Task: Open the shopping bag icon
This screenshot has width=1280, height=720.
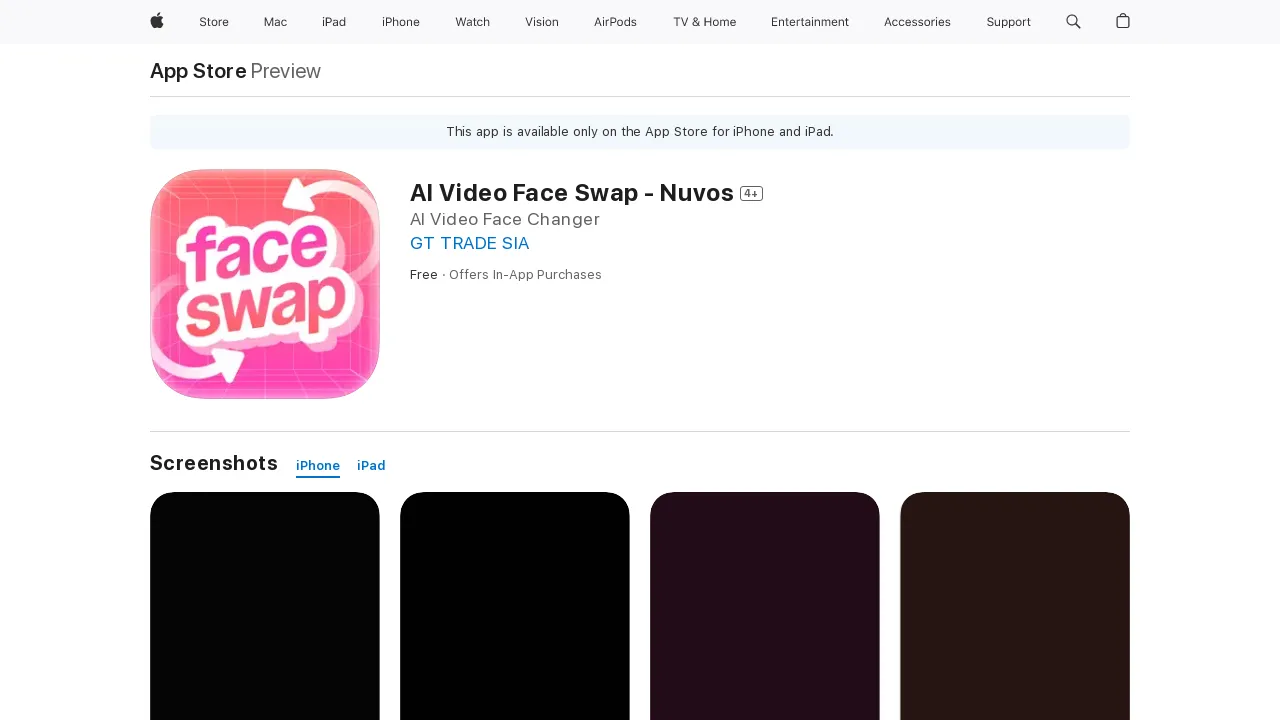Action: tap(1123, 21)
